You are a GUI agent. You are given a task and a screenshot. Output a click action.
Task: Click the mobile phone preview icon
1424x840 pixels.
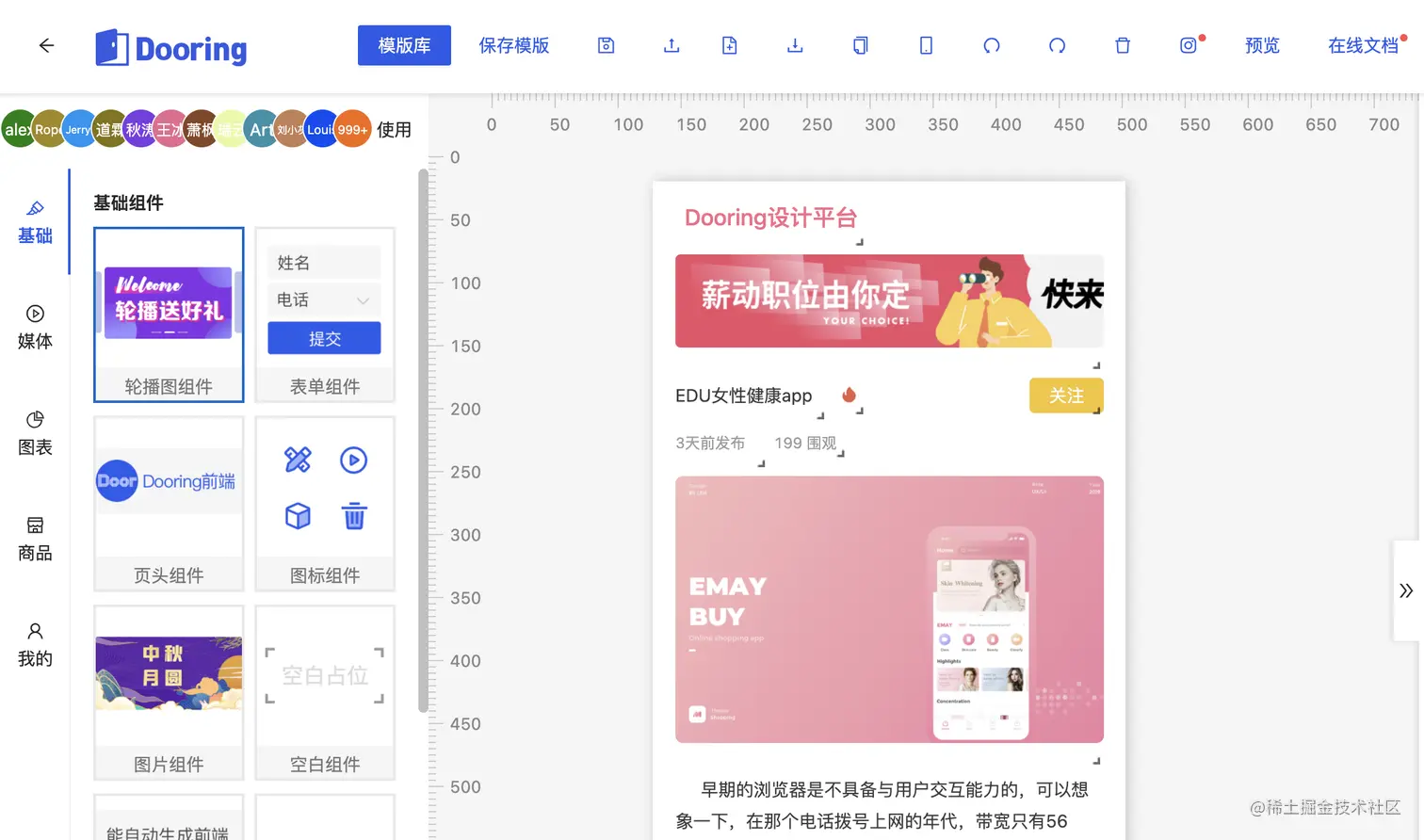pyautogui.click(x=927, y=45)
